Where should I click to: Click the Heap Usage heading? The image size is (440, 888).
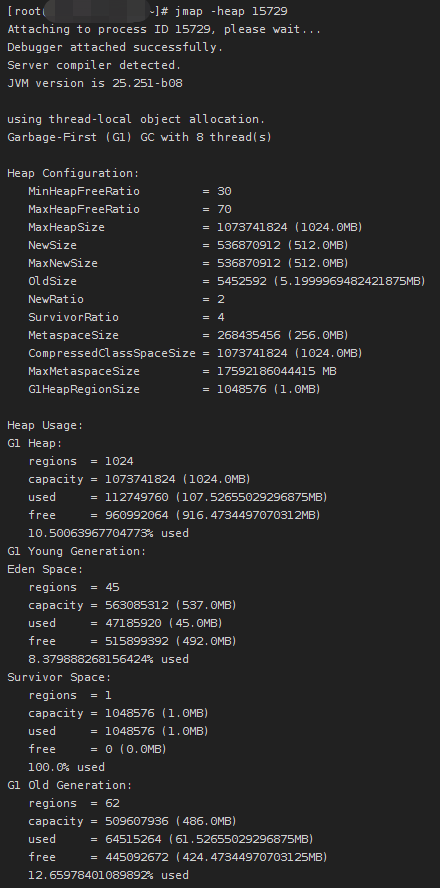pos(45,425)
